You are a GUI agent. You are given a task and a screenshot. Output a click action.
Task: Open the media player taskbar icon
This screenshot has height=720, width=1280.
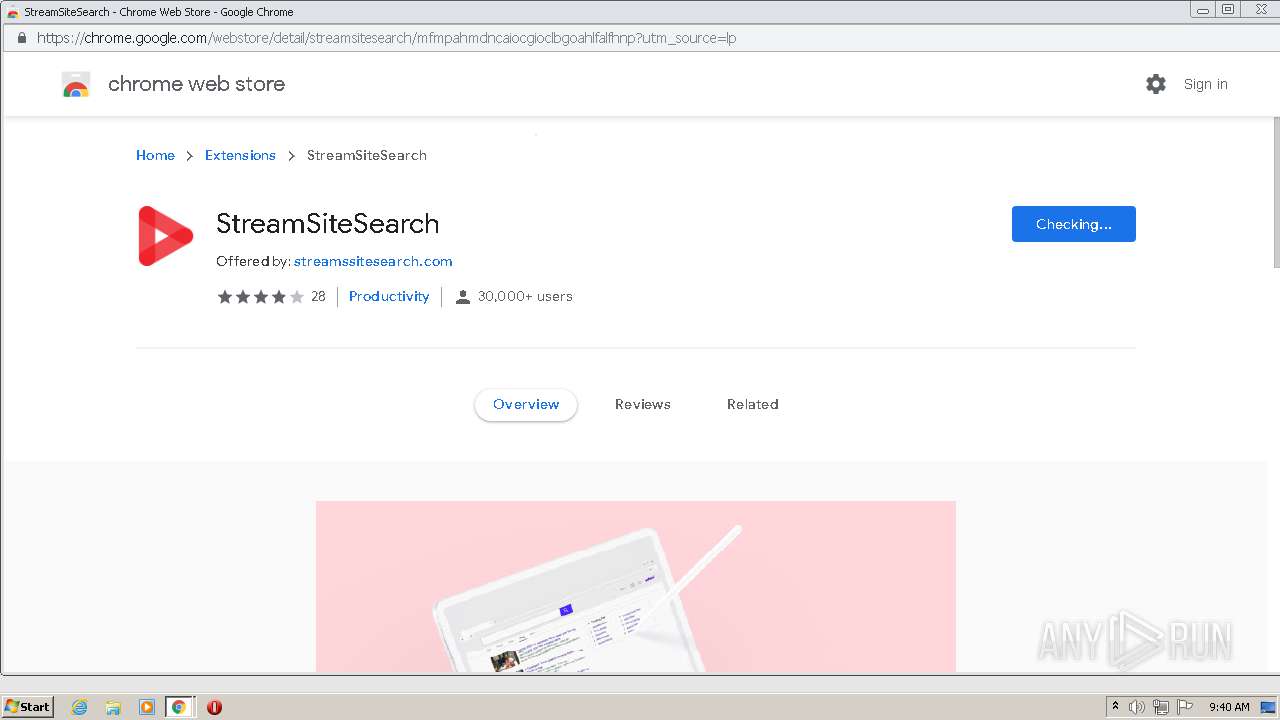tap(146, 707)
